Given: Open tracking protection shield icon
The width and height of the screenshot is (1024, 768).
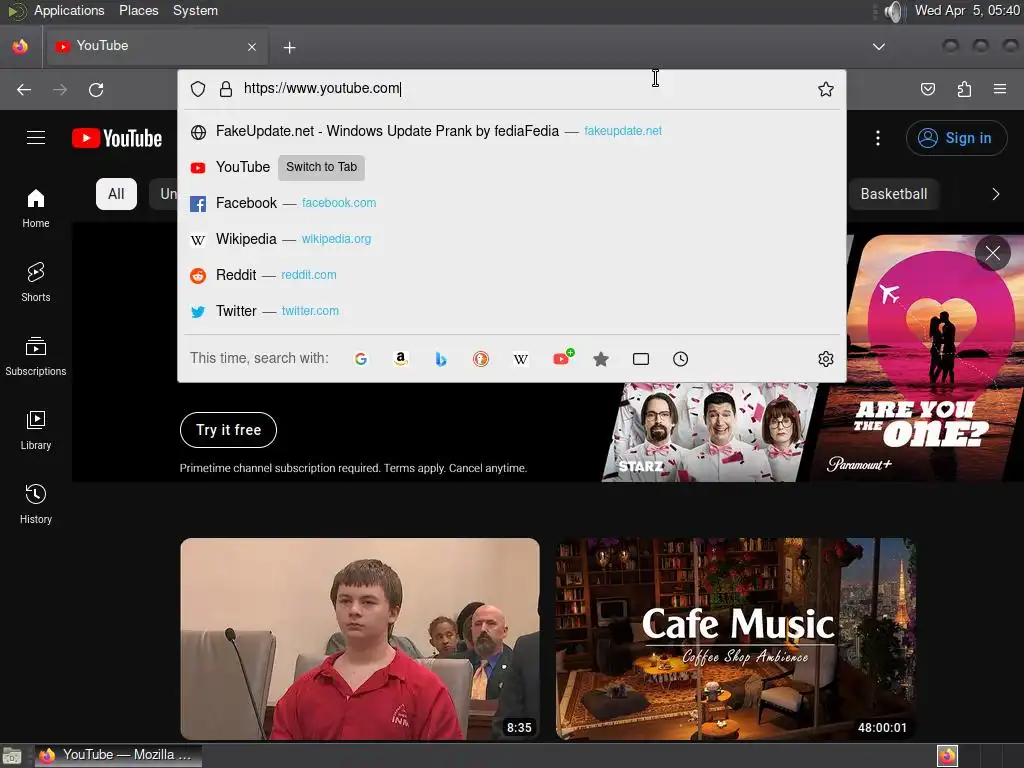Looking at the screenshot, I should pos(198,89).
